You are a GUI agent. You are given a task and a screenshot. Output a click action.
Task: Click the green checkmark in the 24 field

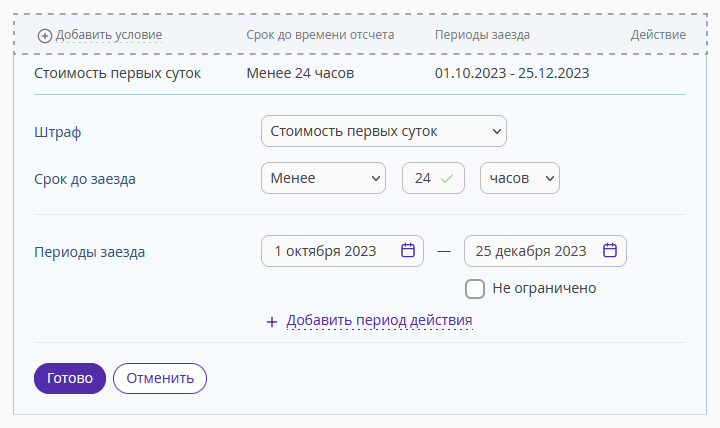447,178
